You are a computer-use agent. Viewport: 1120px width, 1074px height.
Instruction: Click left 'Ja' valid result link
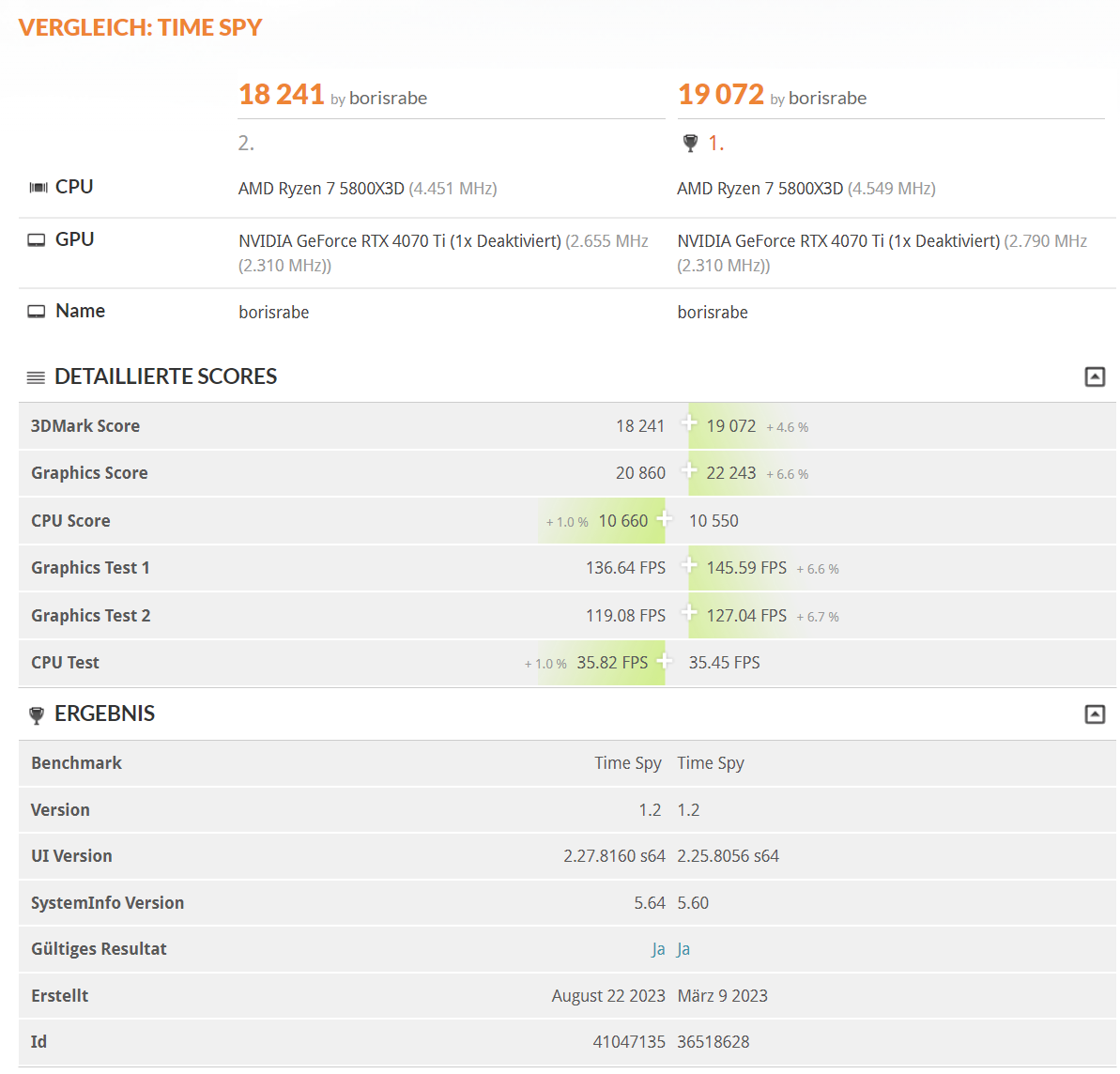[658, 949]
